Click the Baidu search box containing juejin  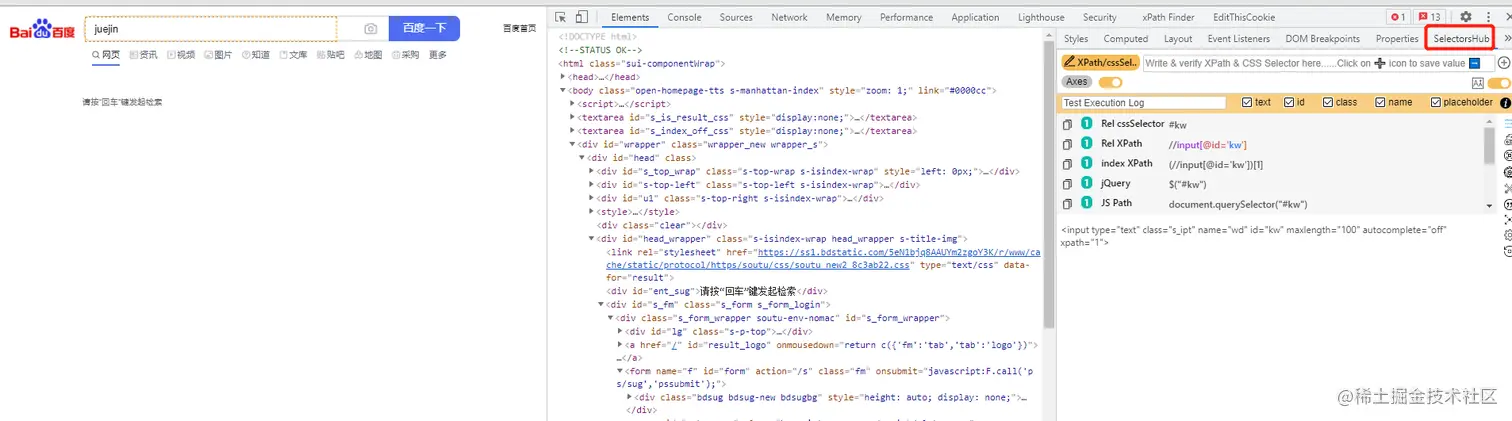click(210, 29)
